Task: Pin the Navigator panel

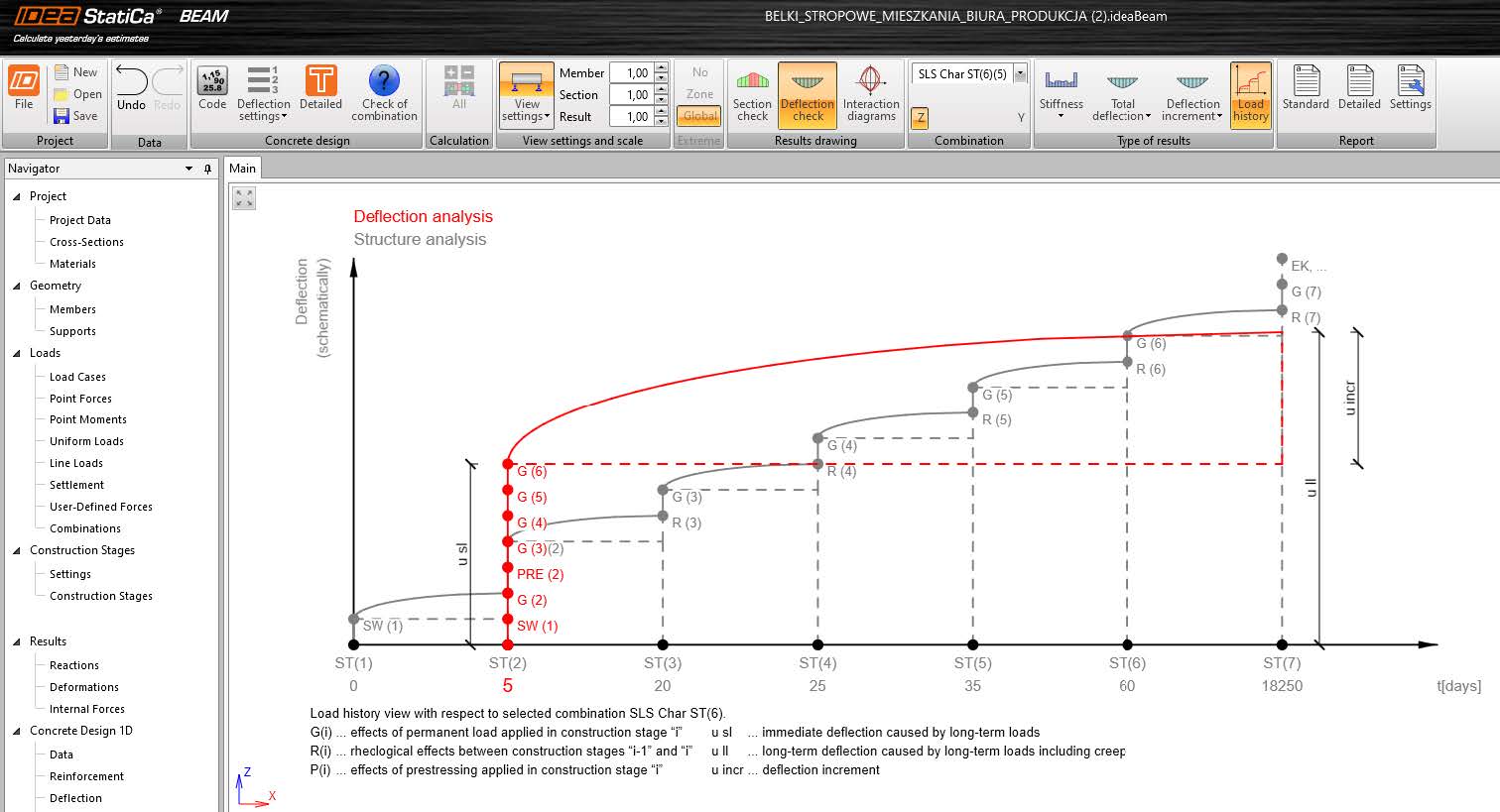Action: click(207, 169)
